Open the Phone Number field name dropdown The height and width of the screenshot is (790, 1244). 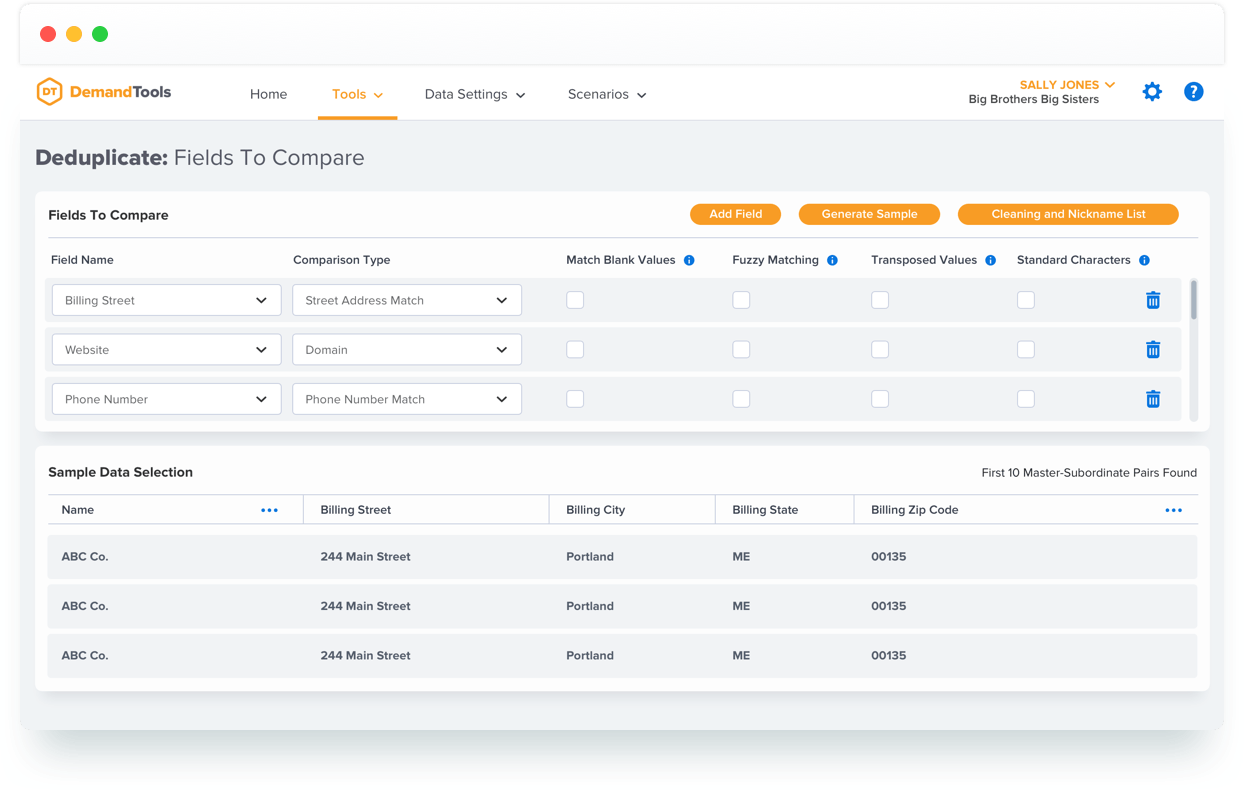click(166, 399)
